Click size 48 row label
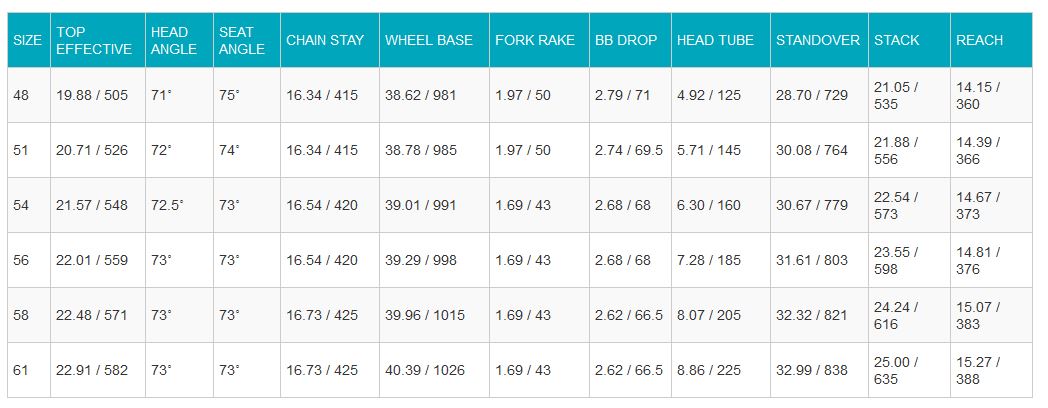1048x408 pixels. coord(22,95)
